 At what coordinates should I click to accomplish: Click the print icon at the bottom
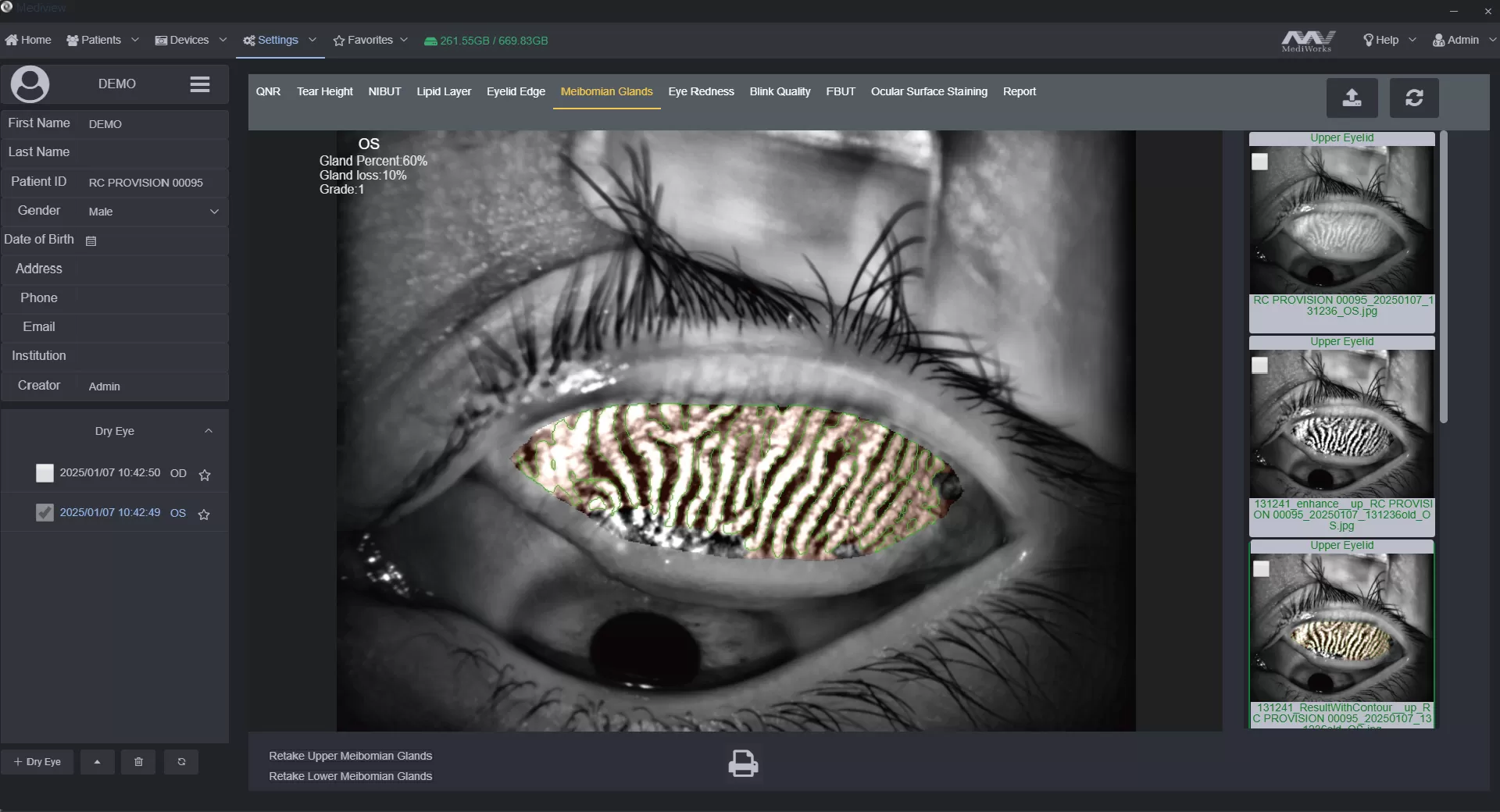[743, 763]
